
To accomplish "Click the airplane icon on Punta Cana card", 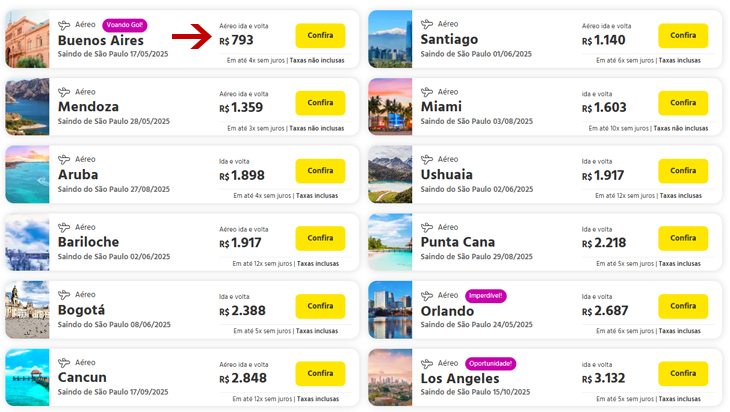I will tap(427, 227).
